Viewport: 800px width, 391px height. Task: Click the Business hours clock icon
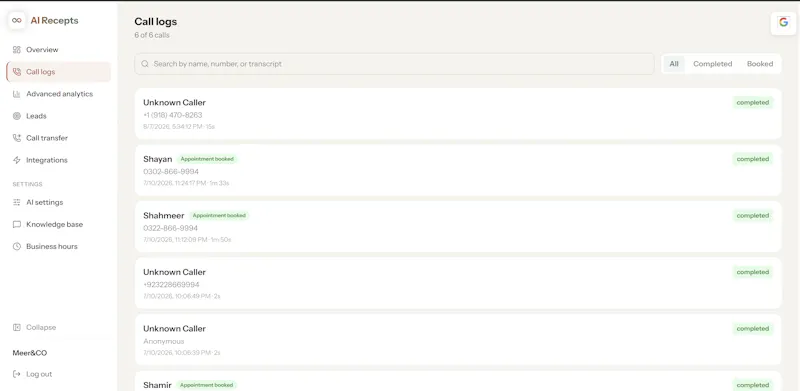pos(17,247)
